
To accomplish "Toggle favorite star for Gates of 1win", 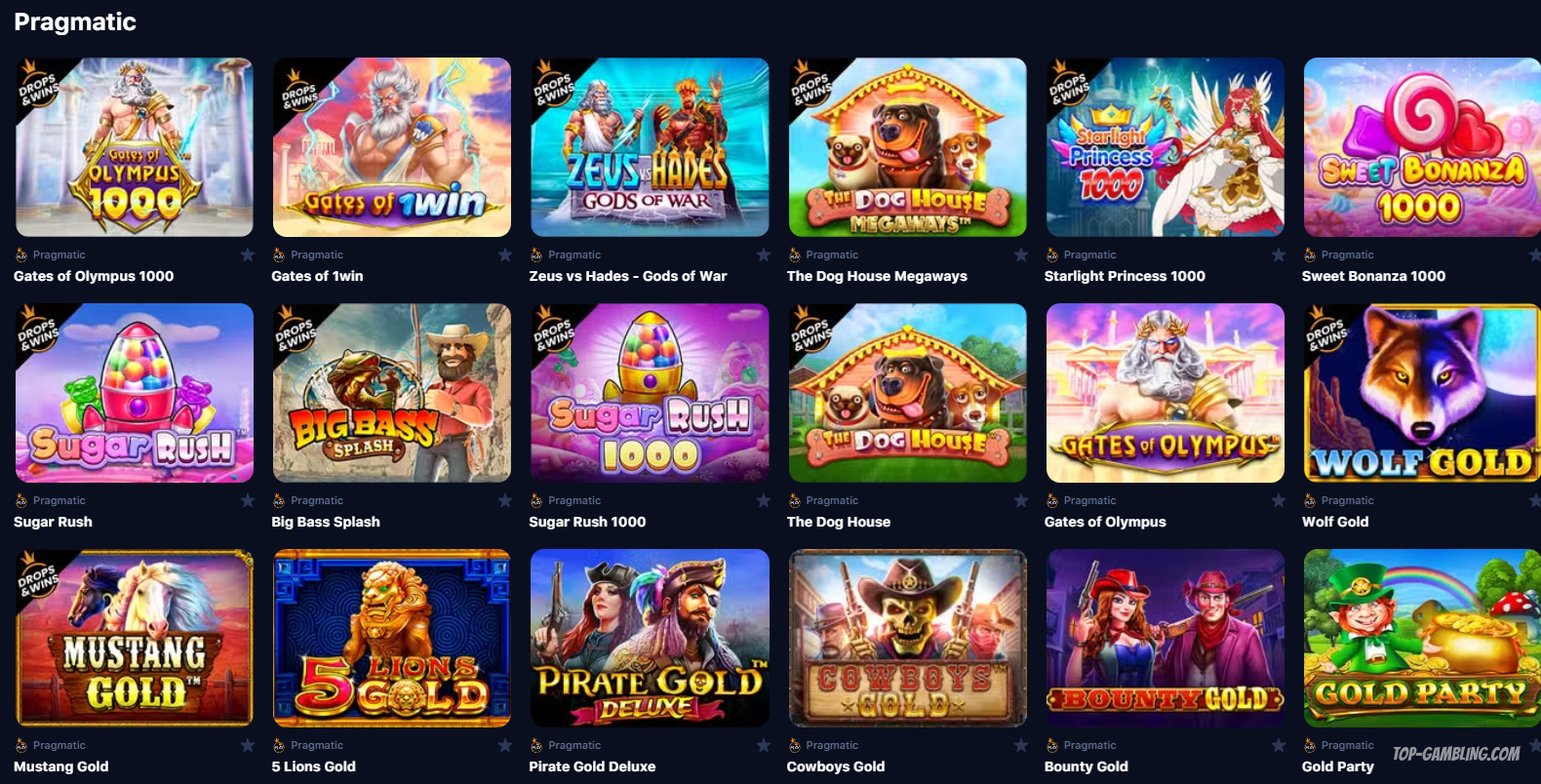I will point(505,255).
